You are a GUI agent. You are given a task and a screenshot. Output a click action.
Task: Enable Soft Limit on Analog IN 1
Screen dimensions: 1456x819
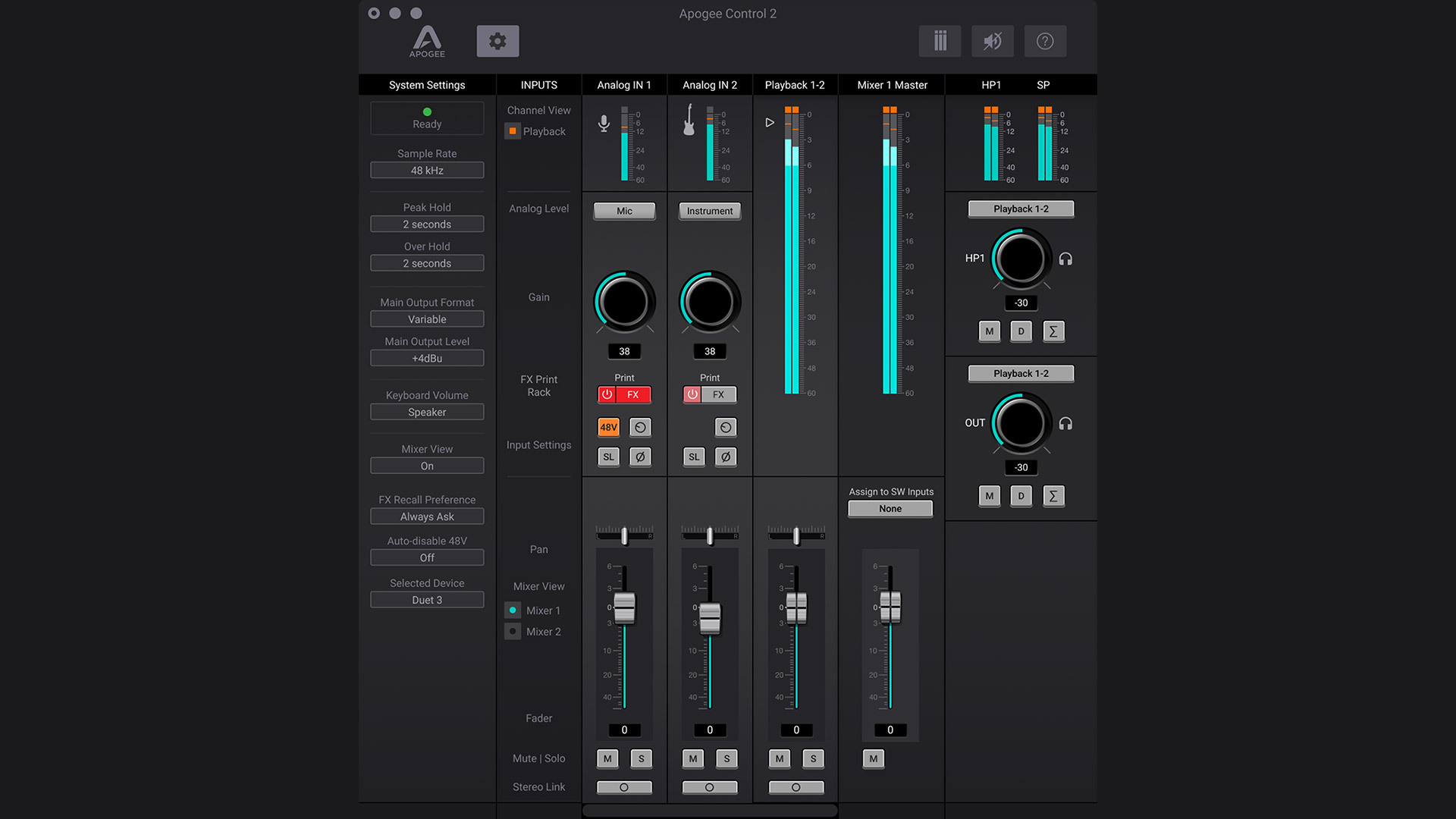608,457
